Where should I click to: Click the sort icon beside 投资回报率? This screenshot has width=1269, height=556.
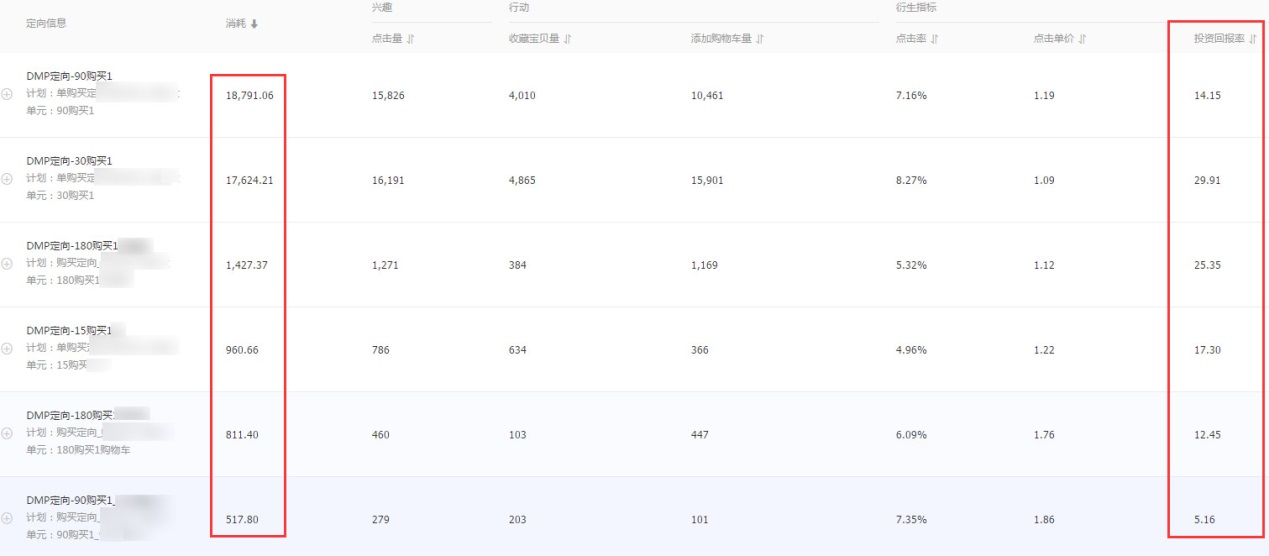pos(1253,39)
